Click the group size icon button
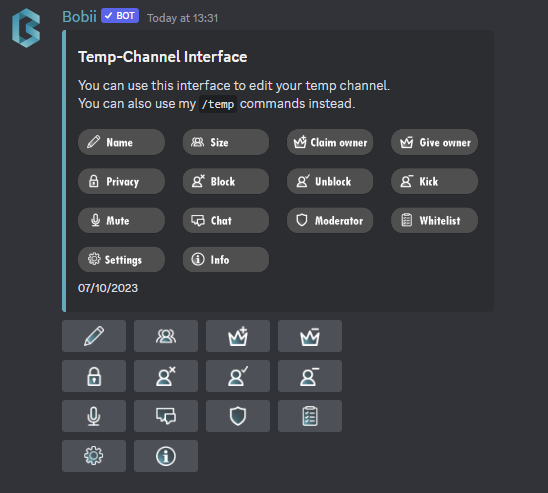This screenshot has height=493, width=548. [x=166, y=336]
